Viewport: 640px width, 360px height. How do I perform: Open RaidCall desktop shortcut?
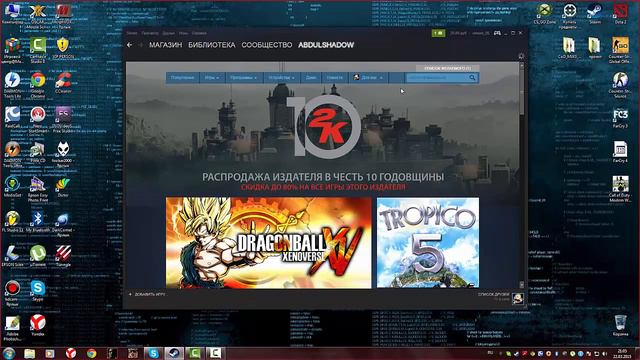(12, 118)
